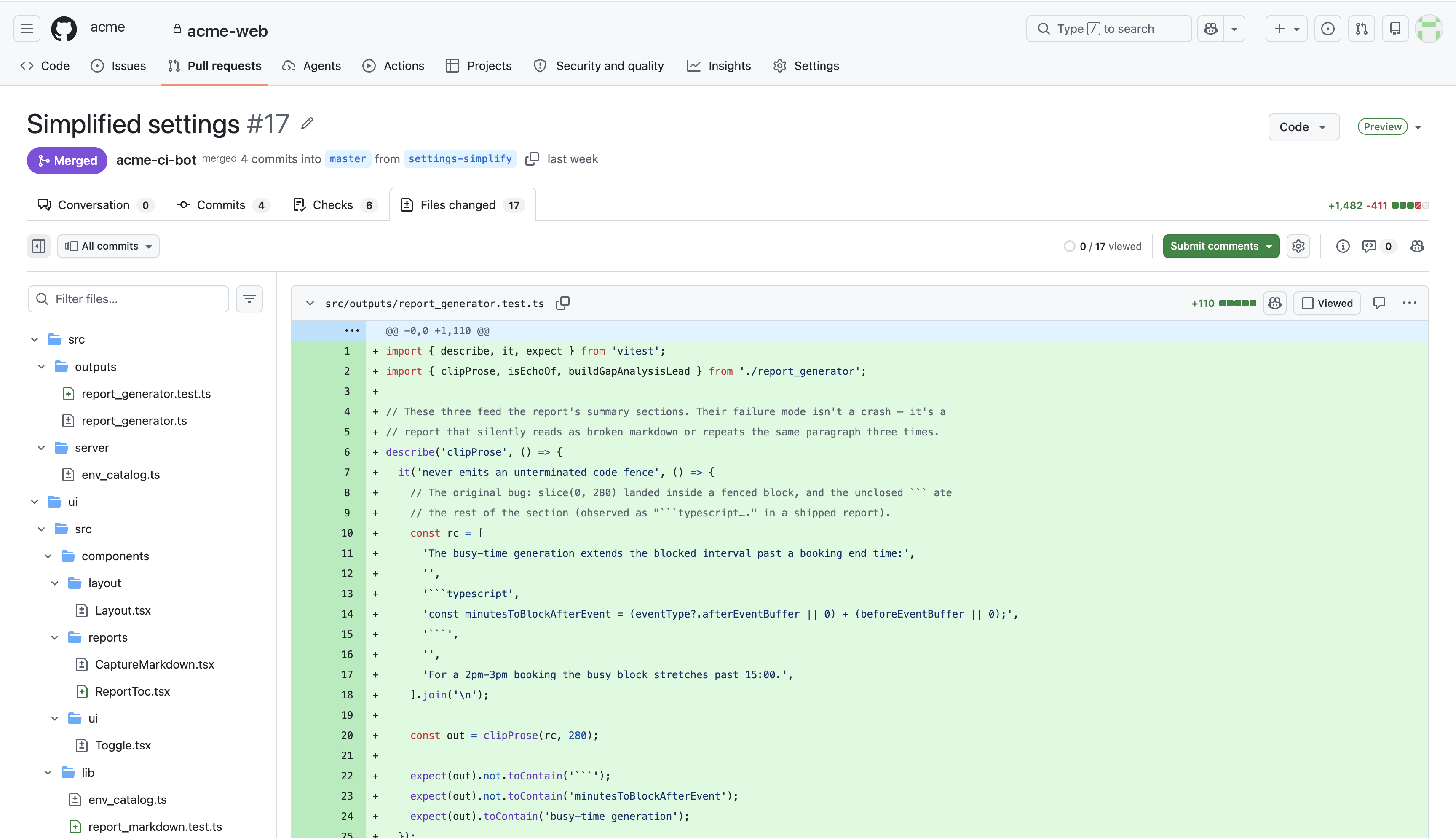The height and width of the screenshot is (838, 1456).
Task: Open the Insights repository tab
Action: click(x=719, y=66)
